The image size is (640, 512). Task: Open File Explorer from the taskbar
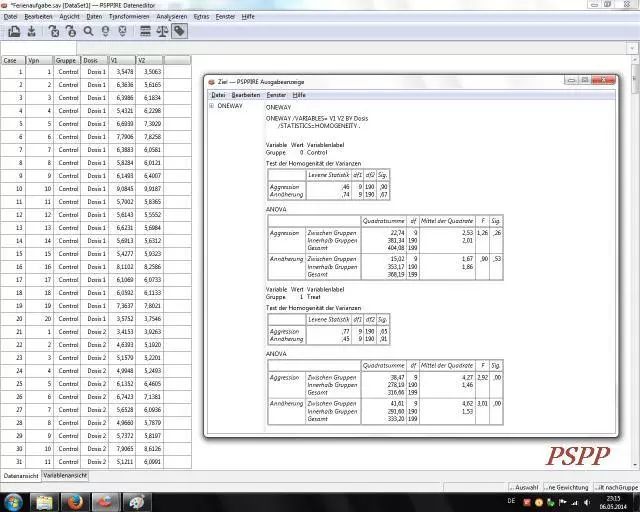point(44,502)
